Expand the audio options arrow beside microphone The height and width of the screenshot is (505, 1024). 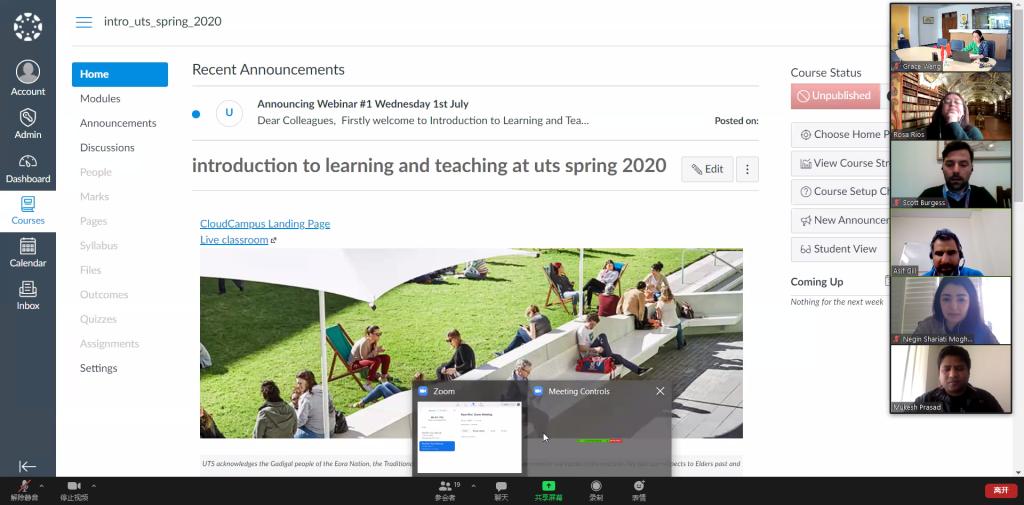(x=42, y=486)
